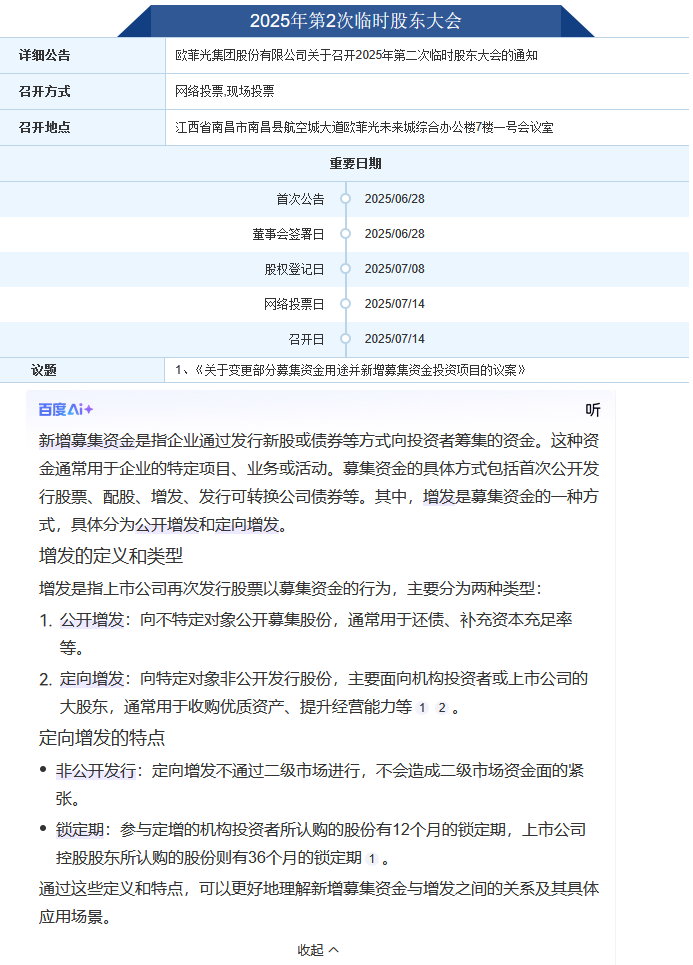Select the 议题 row label

(44, 370)
